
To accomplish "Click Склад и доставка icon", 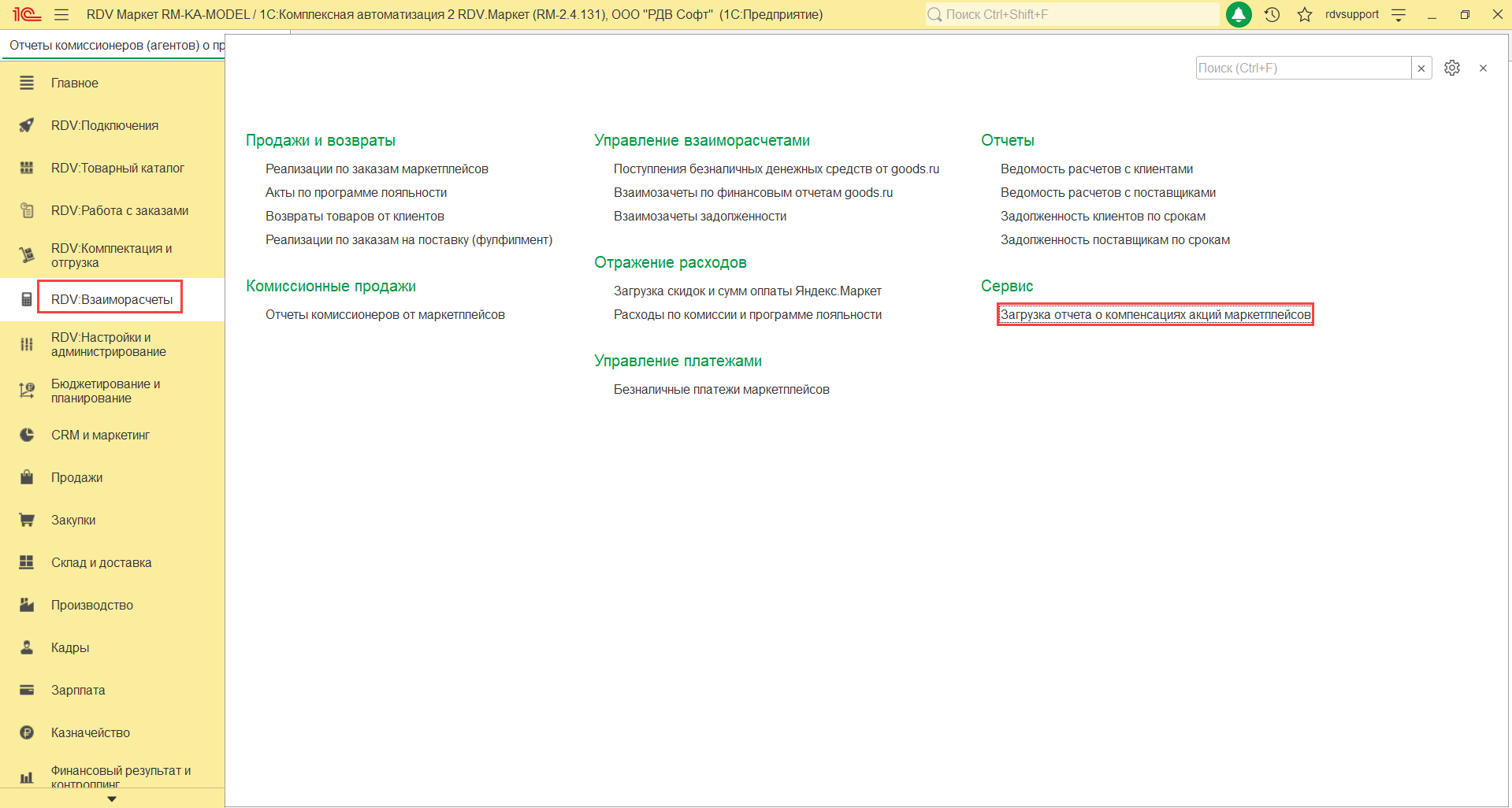I will tap(27, 562).
